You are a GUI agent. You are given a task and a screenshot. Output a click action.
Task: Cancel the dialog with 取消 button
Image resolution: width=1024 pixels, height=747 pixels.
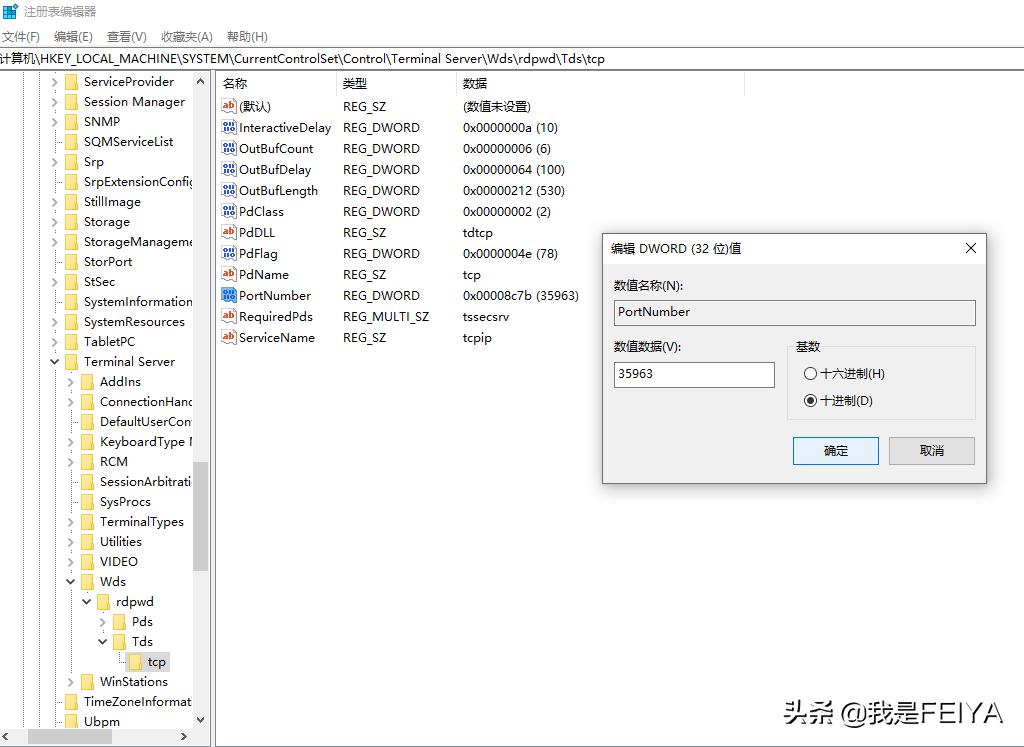tap(931, 451)
